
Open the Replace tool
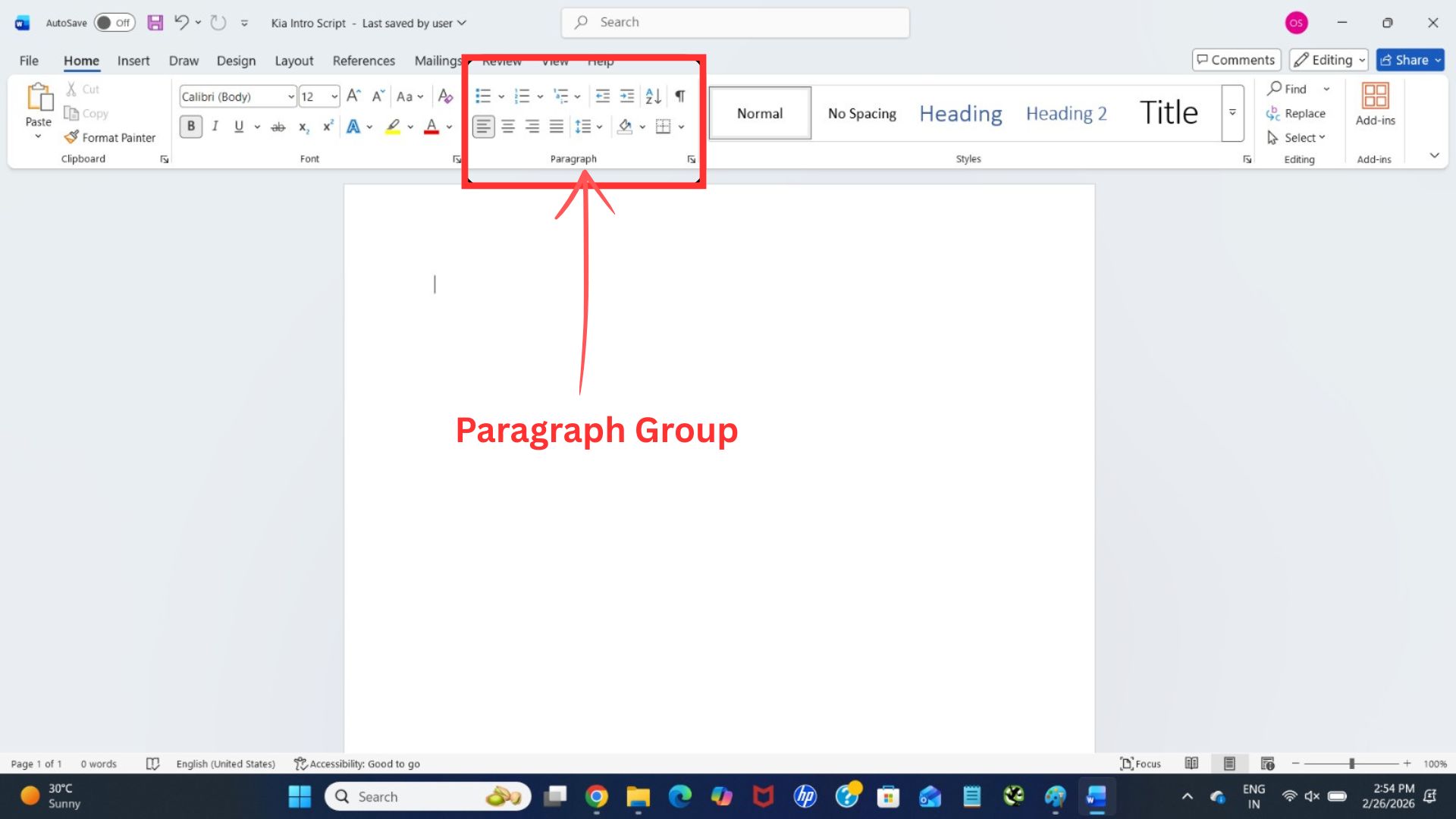pos(1297,113)
